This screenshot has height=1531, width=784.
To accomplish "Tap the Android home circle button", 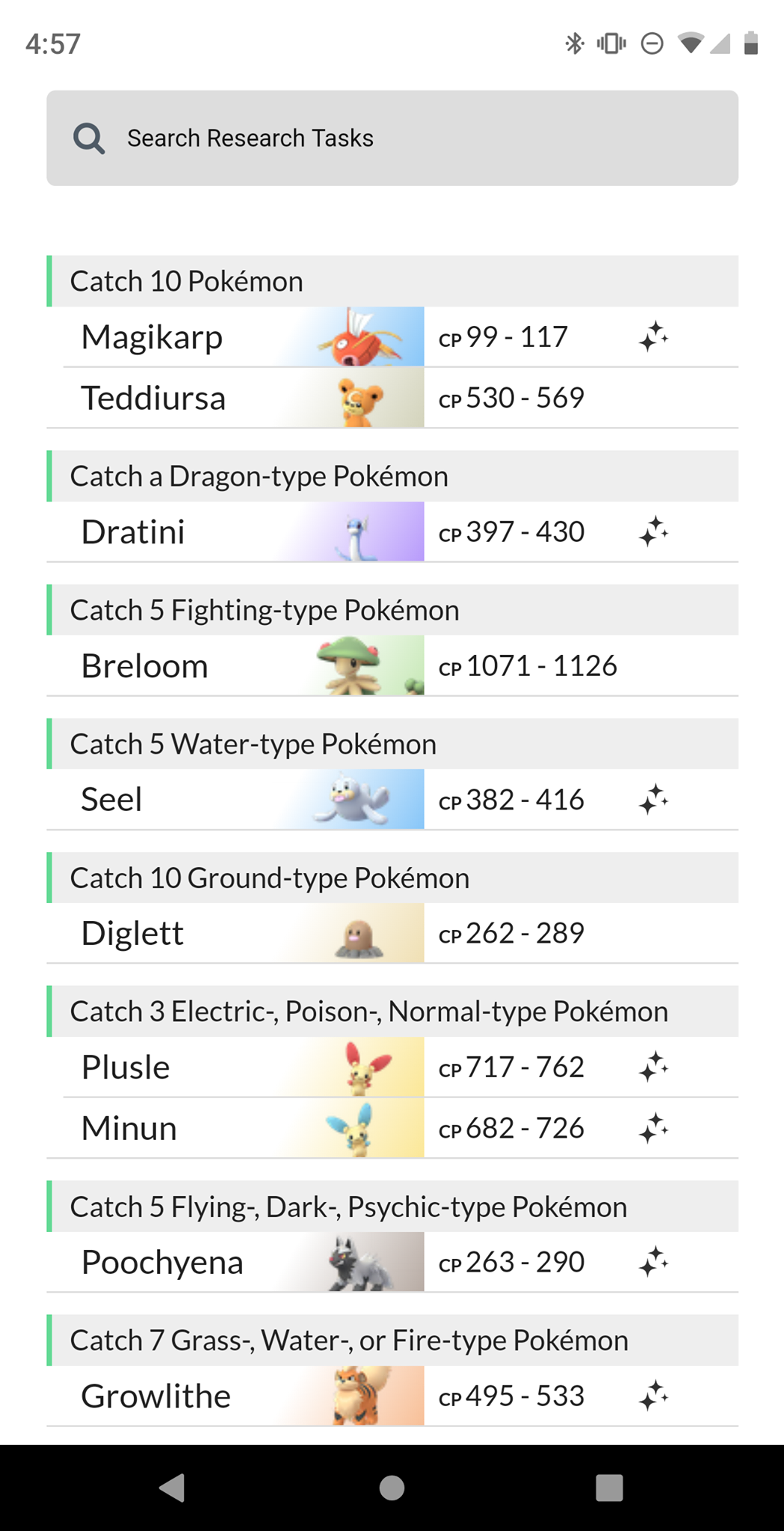I will coord(392,1488).
